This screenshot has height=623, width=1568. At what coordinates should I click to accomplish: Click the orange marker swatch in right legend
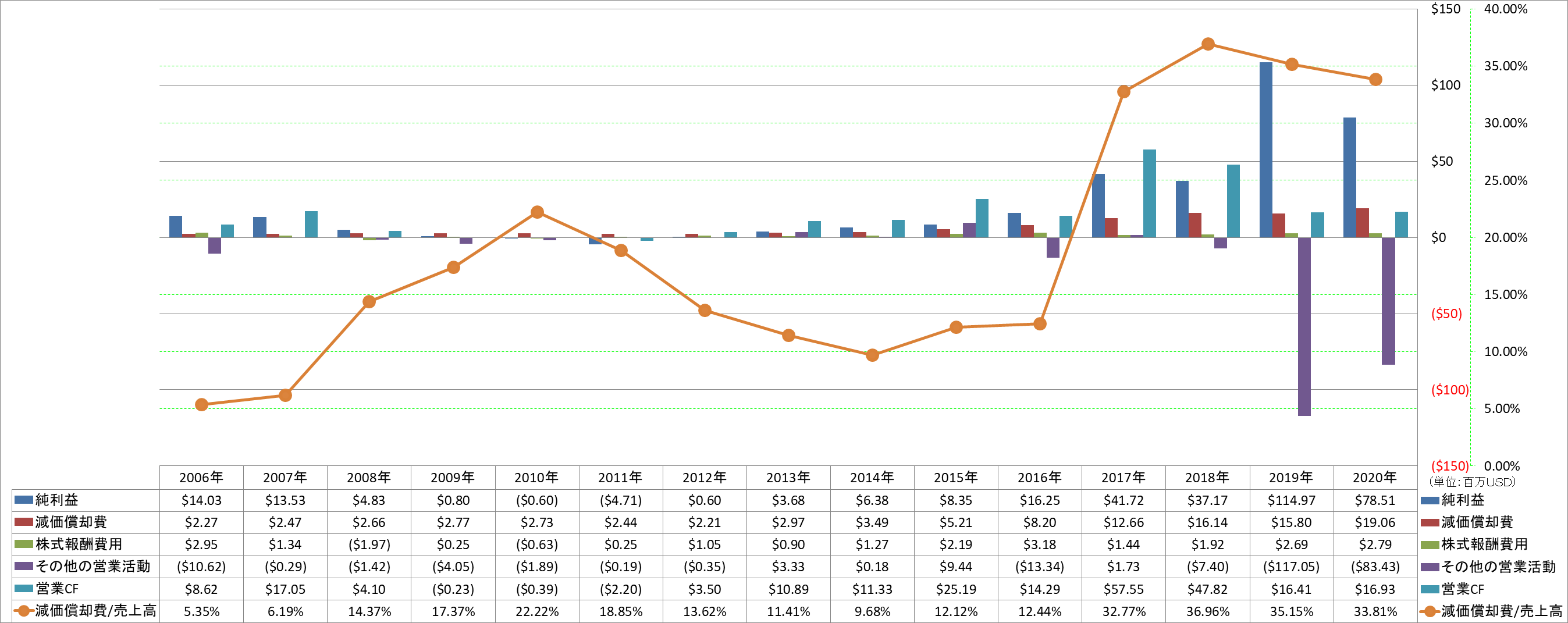point(1430,611)
